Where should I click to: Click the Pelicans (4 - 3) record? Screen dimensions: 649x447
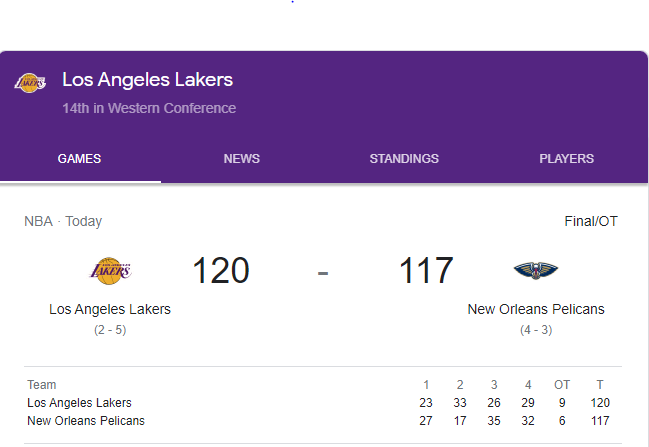coord(536,329)
